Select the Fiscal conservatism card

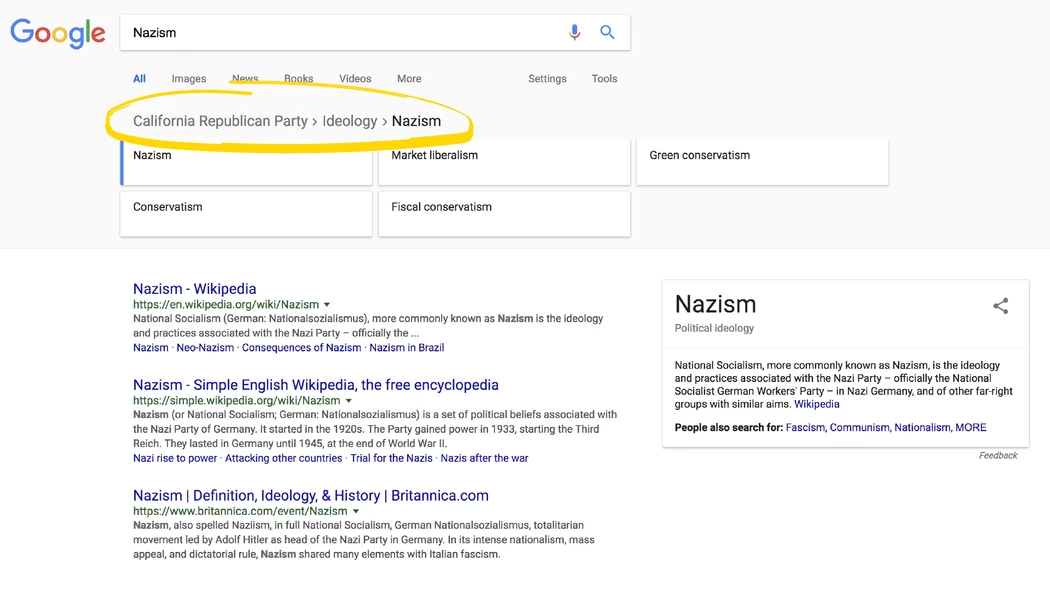coord(504,214)
